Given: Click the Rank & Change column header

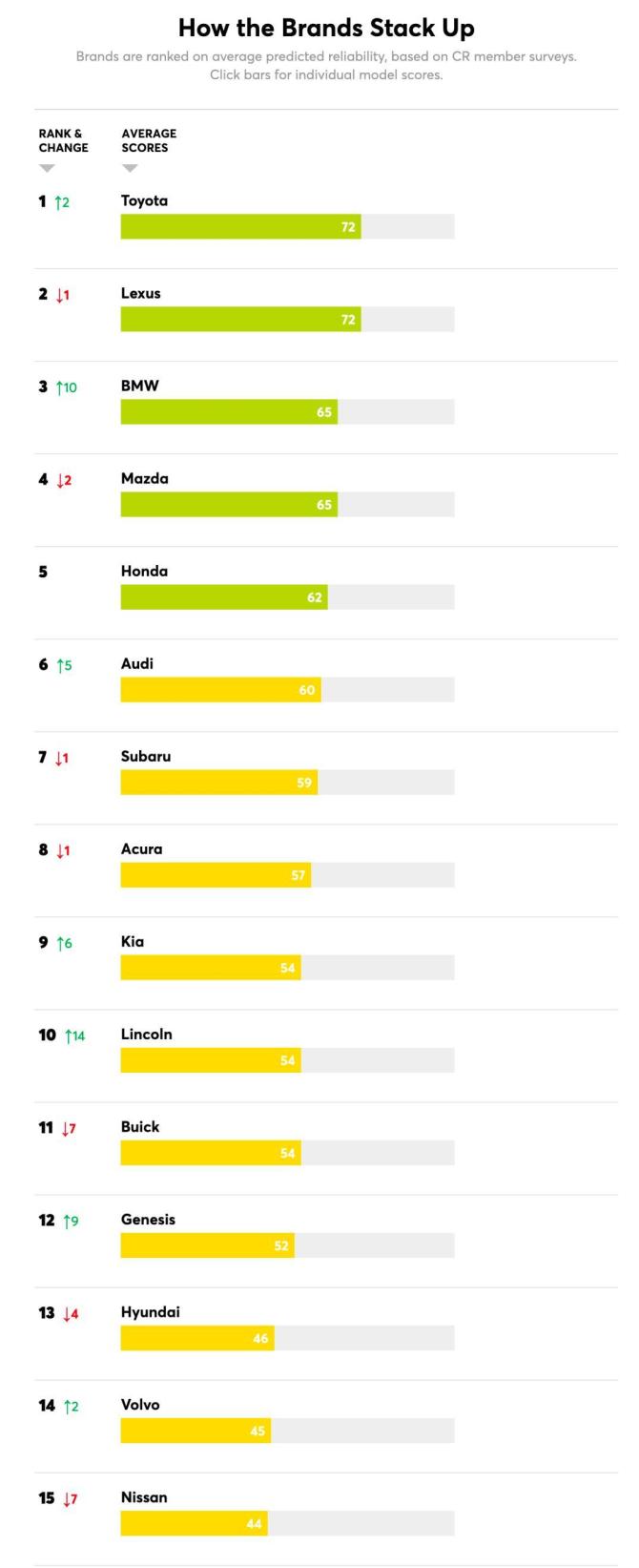Looking at the screenshot, I should (x=63, y=140).
